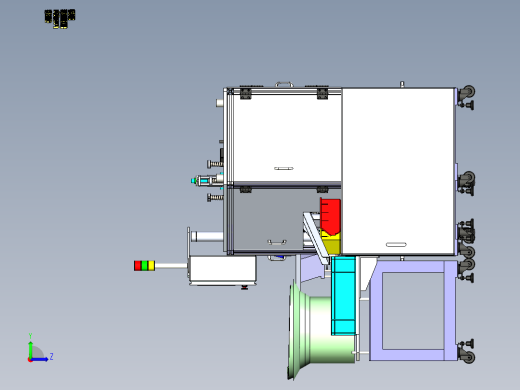
Task: Click the green Y axis of the triad
Action: [31, 350]
